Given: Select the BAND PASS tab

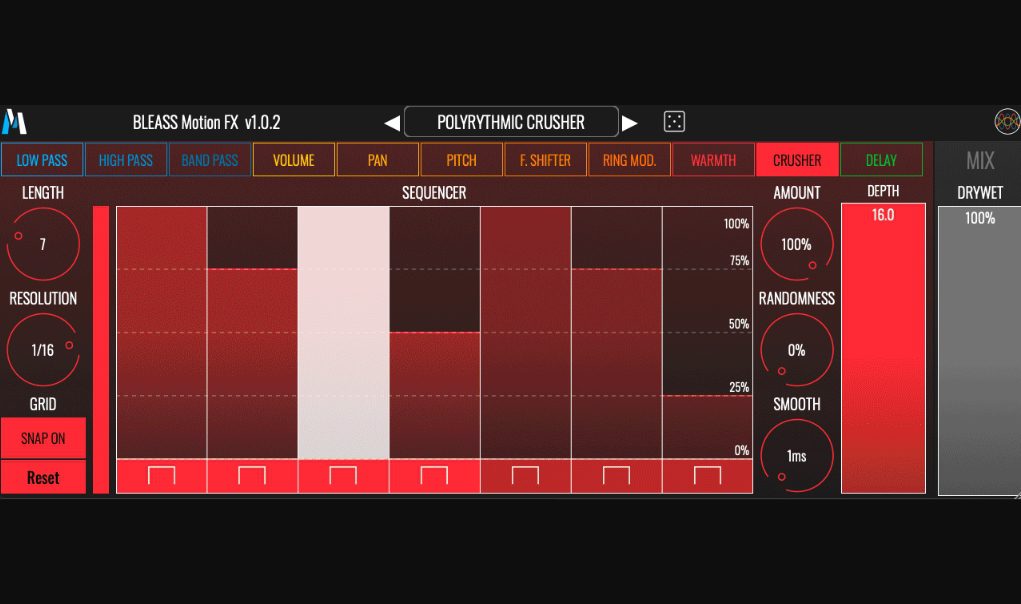Looking at the screenshot, I should [x=210, y=160].
